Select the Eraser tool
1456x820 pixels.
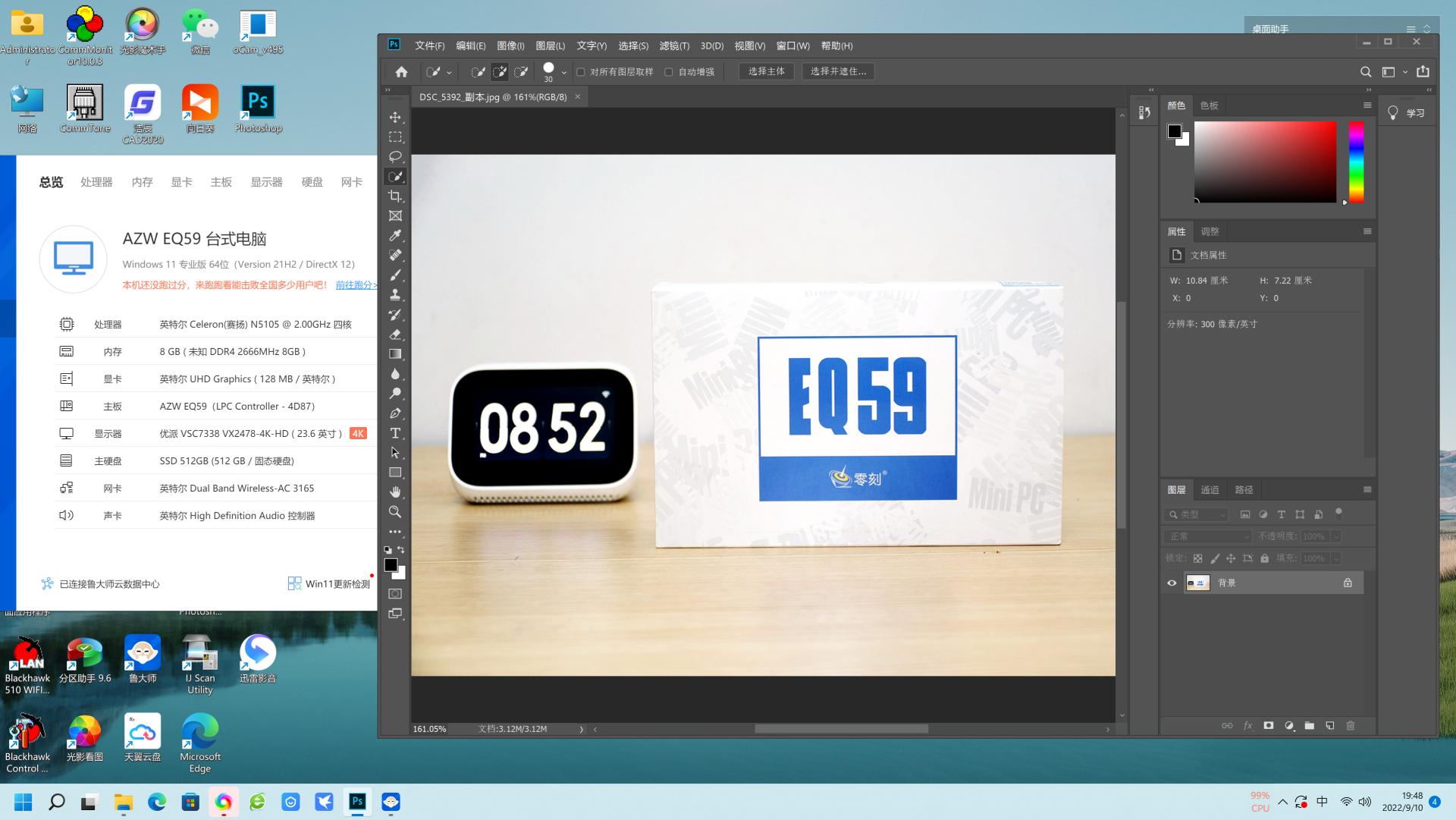pyautogui.click(x=395, y=335)
